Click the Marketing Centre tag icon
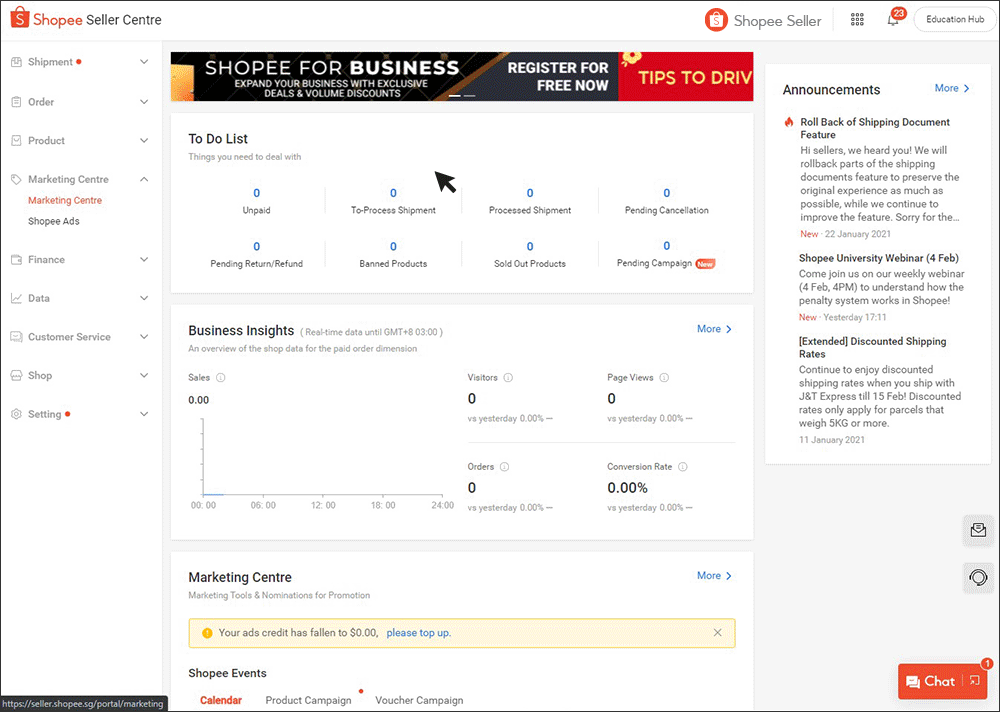 (17, 179)
